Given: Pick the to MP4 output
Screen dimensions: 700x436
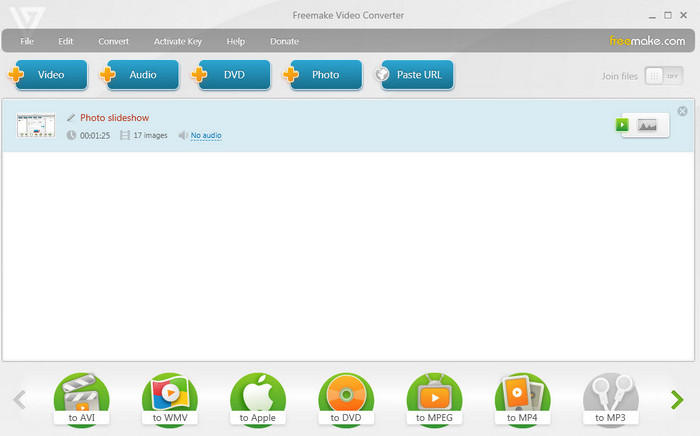Looking at the screenshot, I should [x=522, y=399].
